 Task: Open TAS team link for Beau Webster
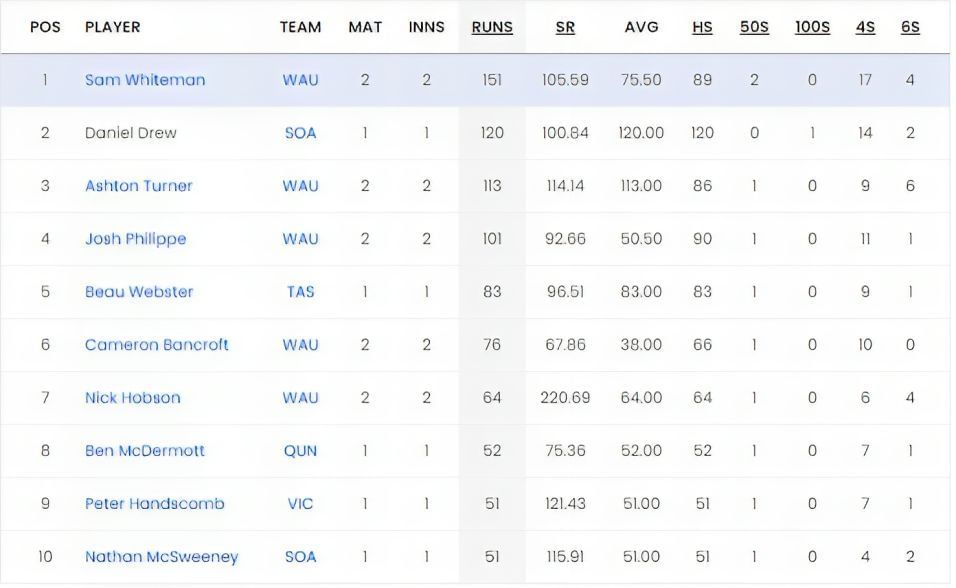coord(300,292)
